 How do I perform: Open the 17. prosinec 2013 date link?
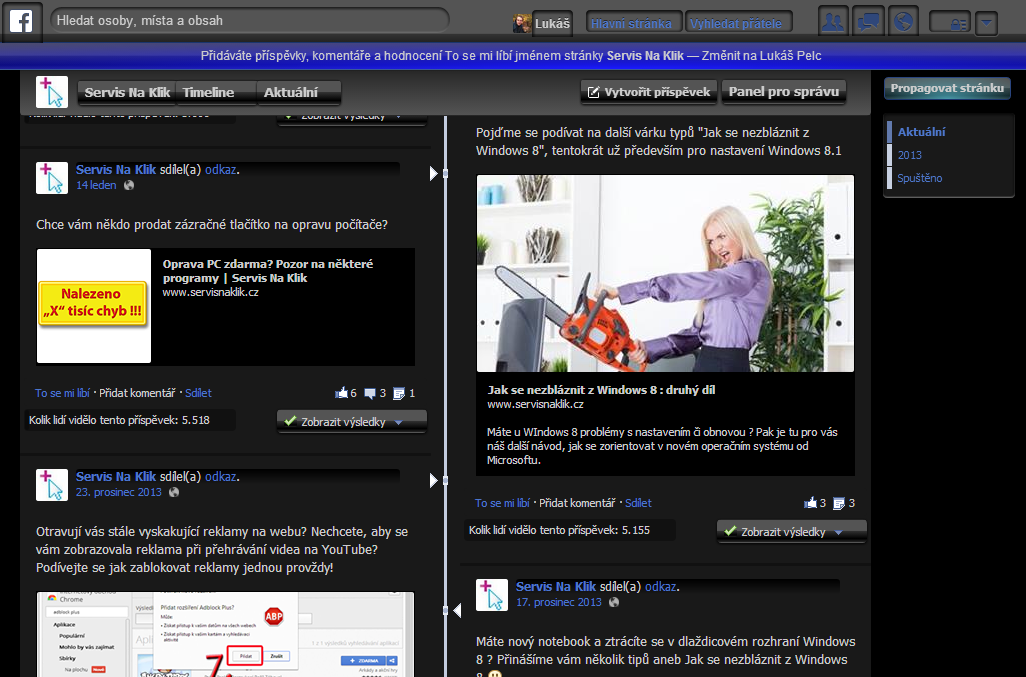[559, 602]
